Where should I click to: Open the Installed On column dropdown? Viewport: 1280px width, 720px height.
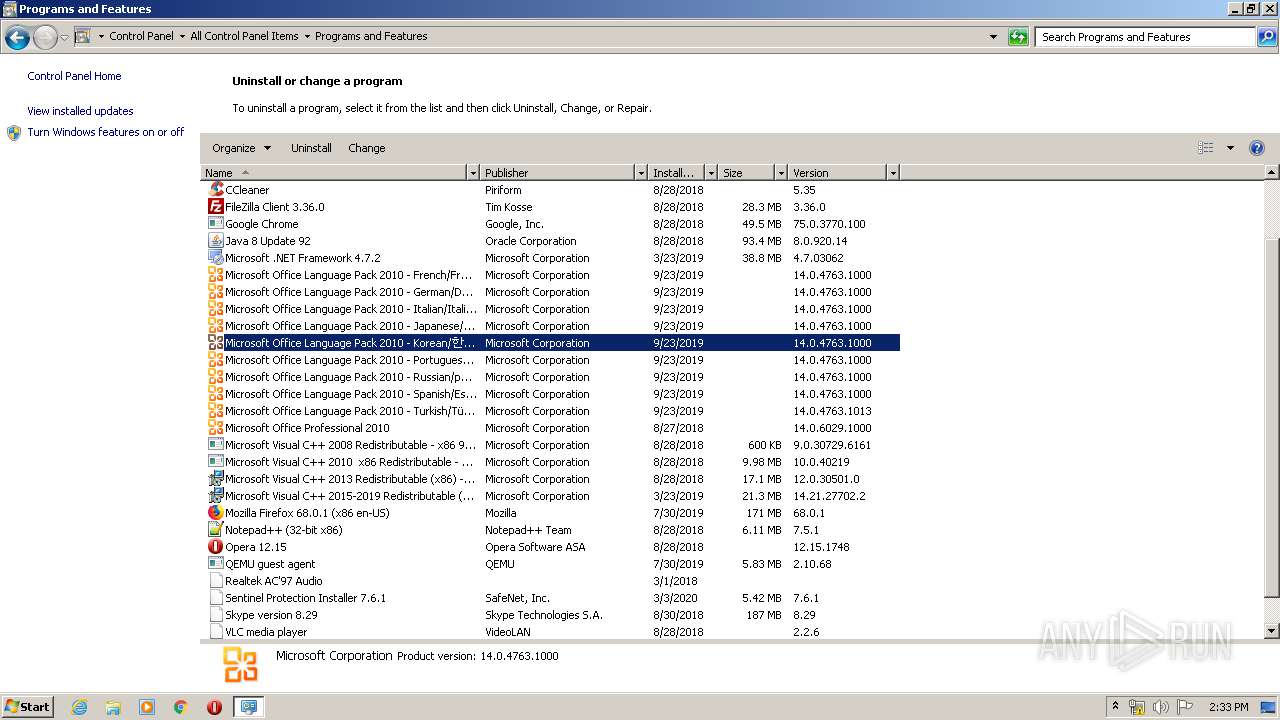[x=711, y=173]
